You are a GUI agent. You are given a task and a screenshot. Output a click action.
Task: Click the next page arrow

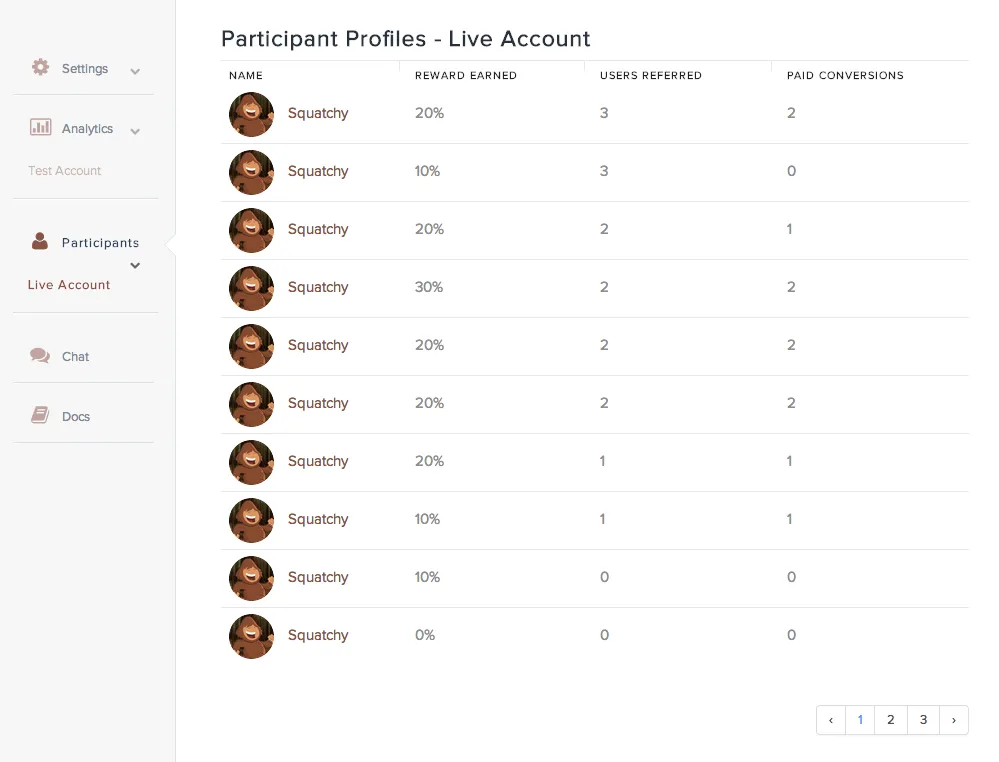tap(954, 720)
